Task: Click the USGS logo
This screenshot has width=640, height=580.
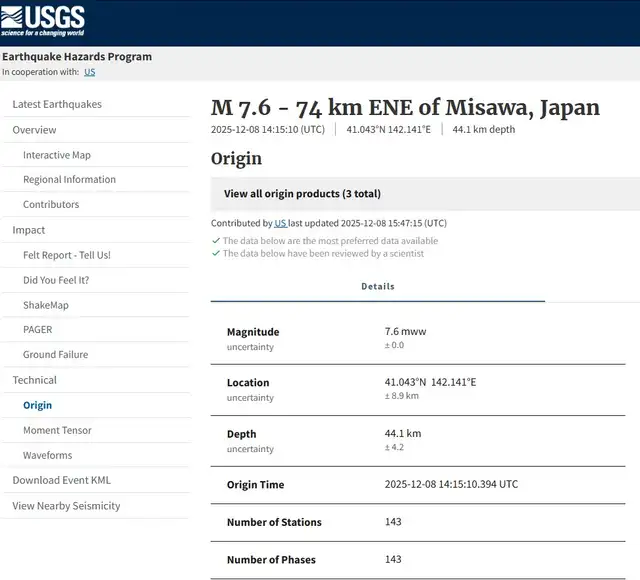Action: [x=43, y=21]
